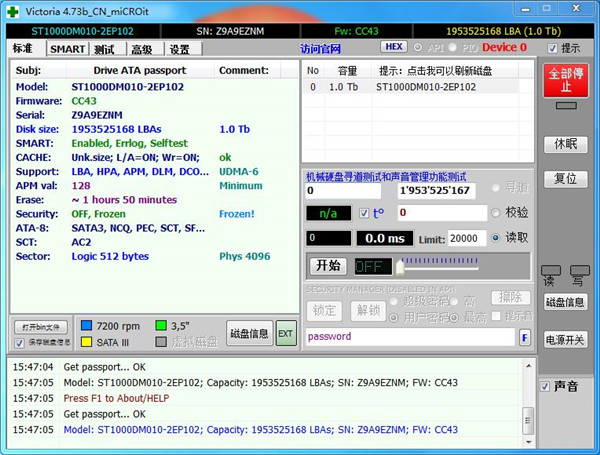Click the 访问官网 official website link

coord(320,48)
